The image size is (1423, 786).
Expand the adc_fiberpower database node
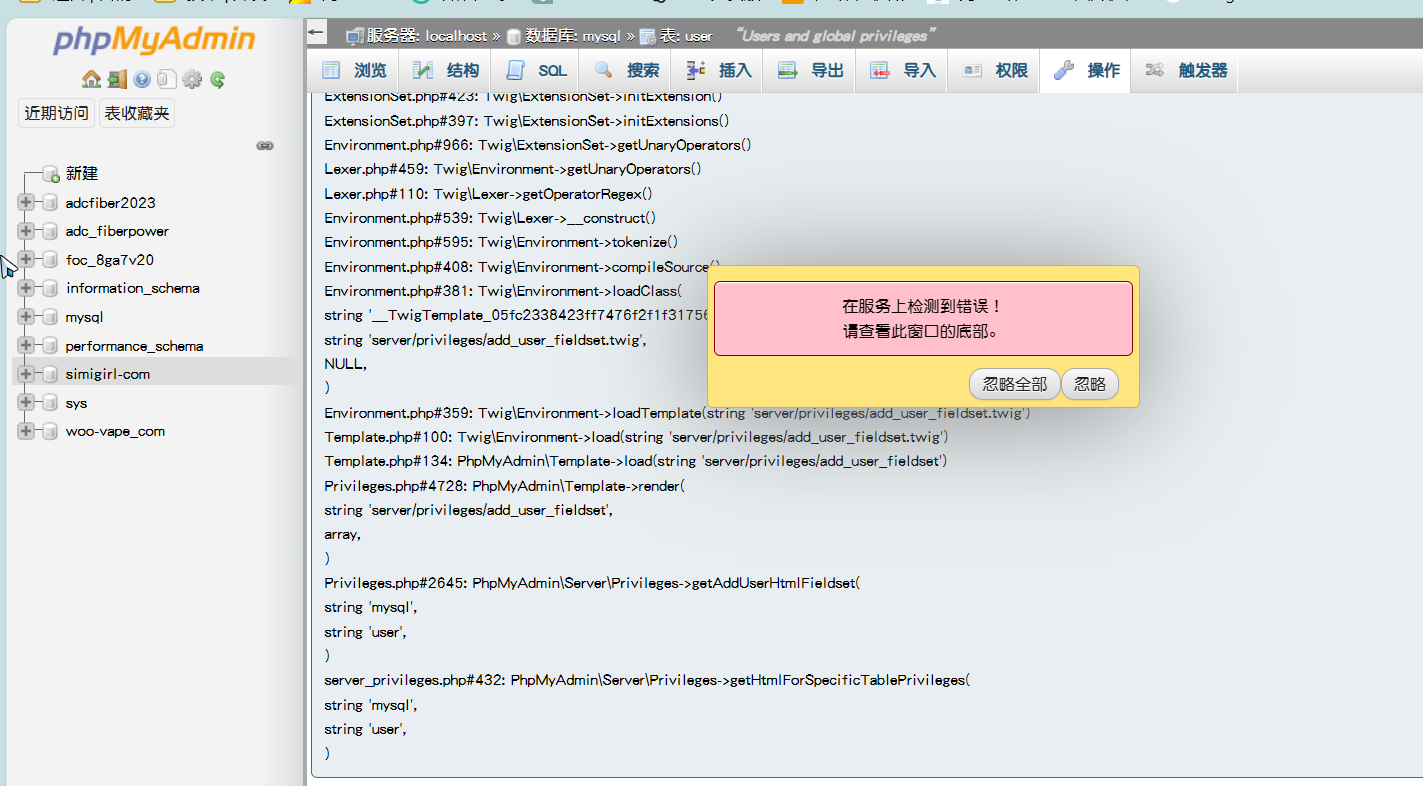[26, 231]
